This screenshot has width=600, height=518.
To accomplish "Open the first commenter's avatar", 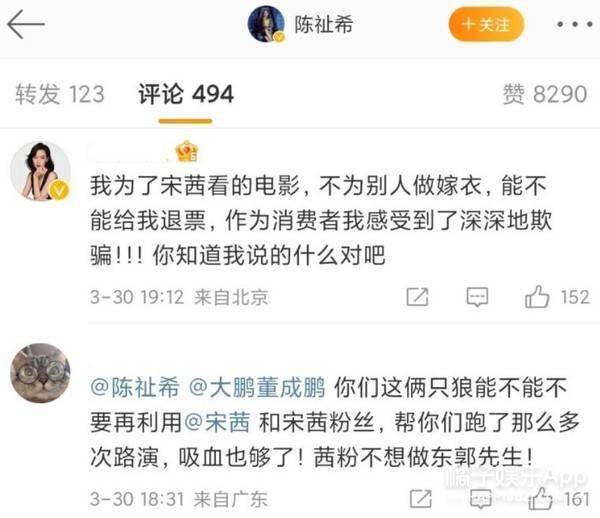I will pyautogui.click(x=40, y=171).
